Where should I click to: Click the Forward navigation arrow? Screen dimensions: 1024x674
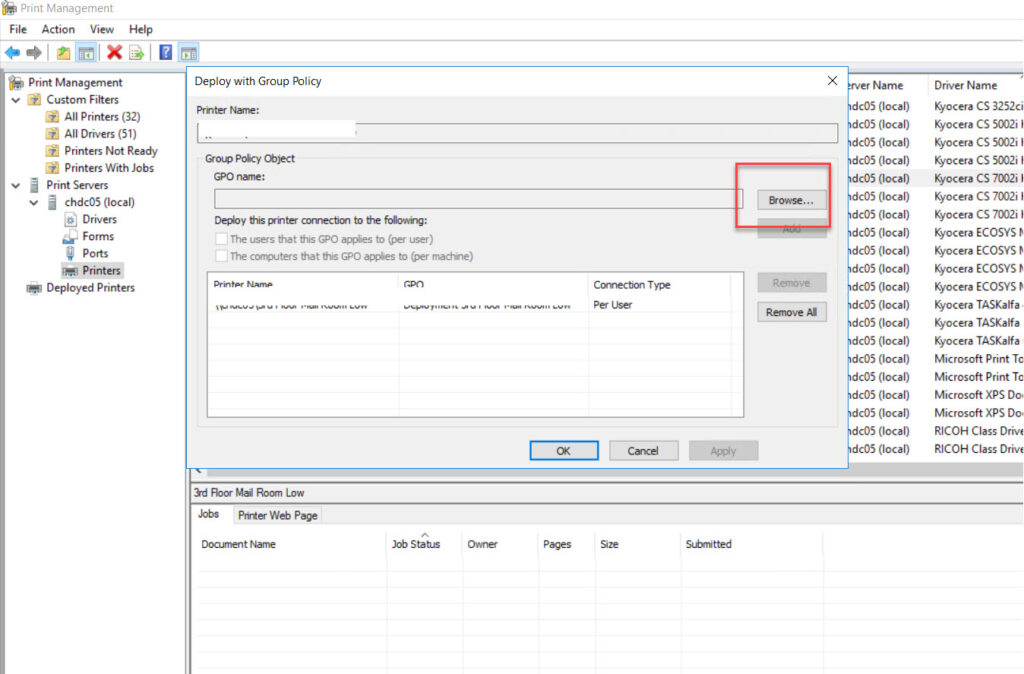[34, 52]
